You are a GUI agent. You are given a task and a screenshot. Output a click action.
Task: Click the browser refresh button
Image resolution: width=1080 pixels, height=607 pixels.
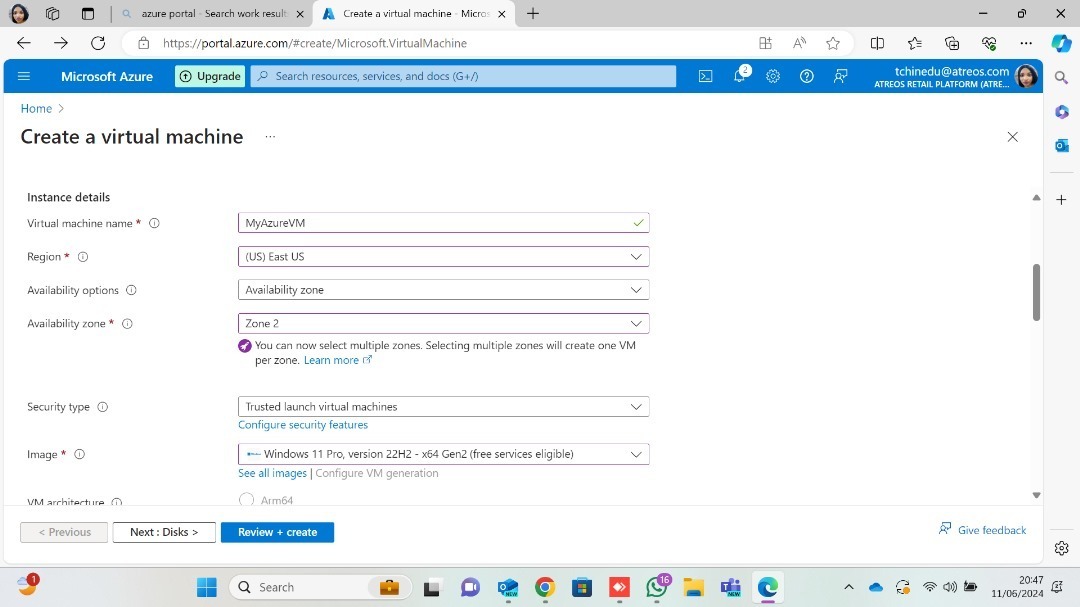click(x=98, y=43)
